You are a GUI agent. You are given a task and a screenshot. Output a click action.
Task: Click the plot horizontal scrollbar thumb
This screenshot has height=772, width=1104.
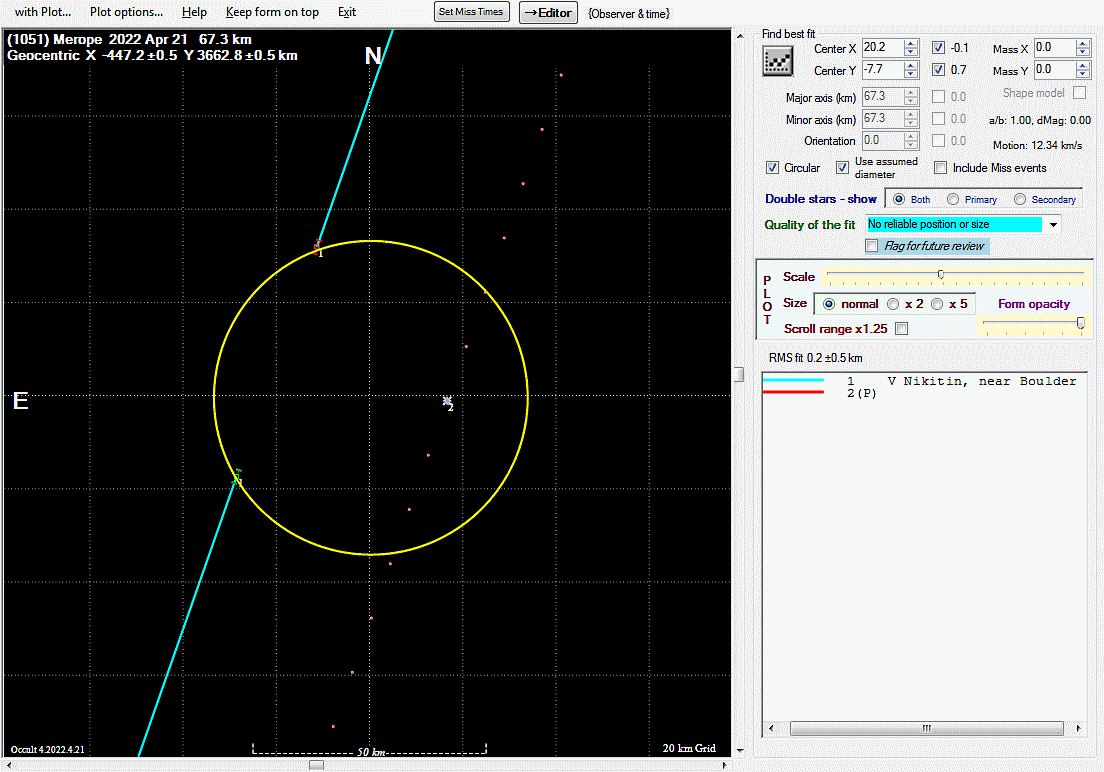click(317, 766)
